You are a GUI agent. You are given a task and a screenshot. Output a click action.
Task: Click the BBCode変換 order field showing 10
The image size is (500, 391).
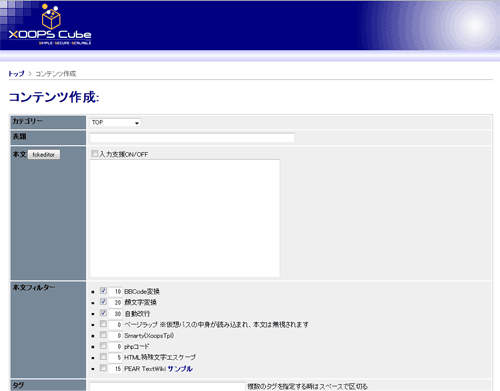click(116, 292)
